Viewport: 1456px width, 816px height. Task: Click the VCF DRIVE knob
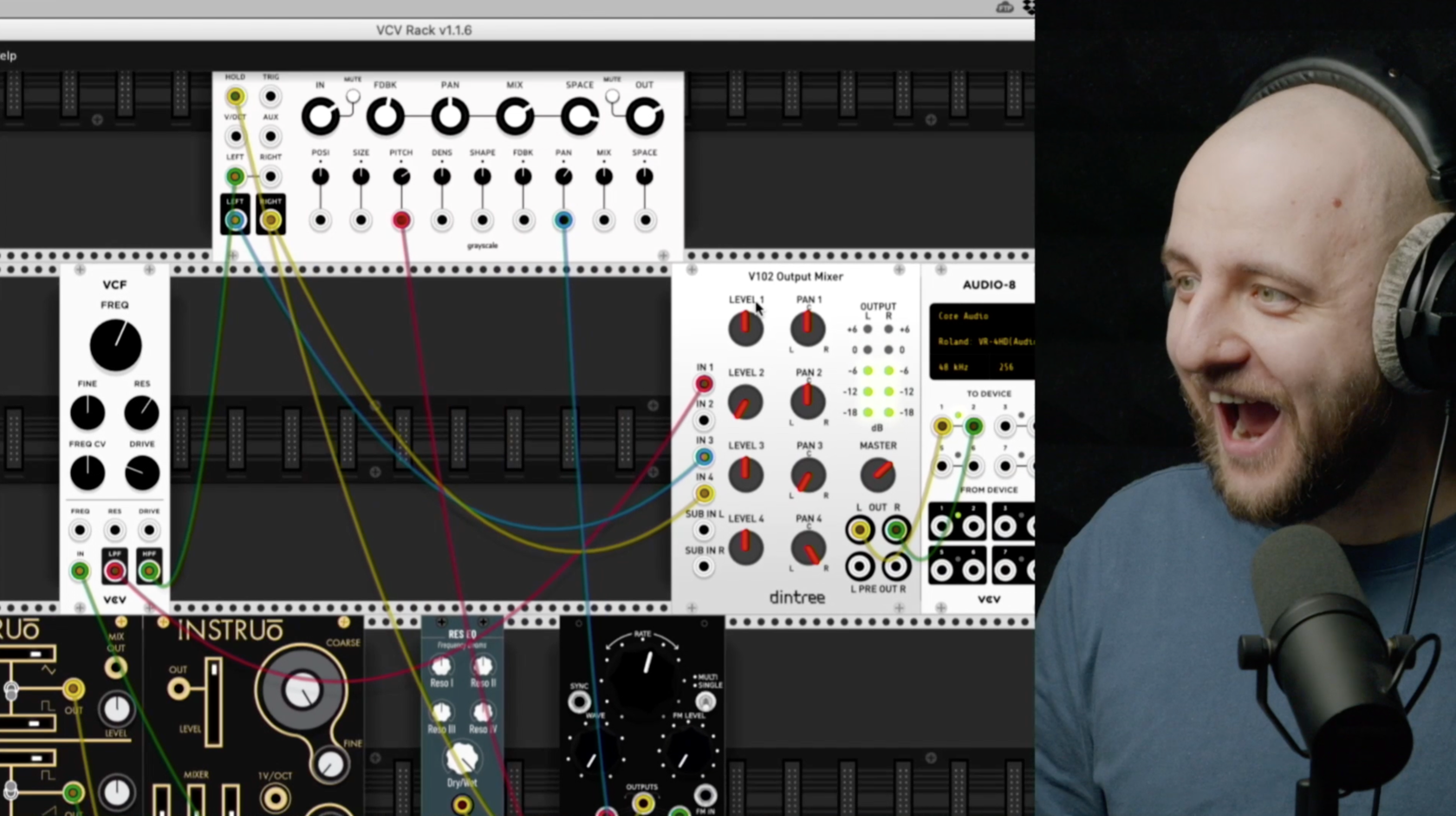(x=141, y=473)
